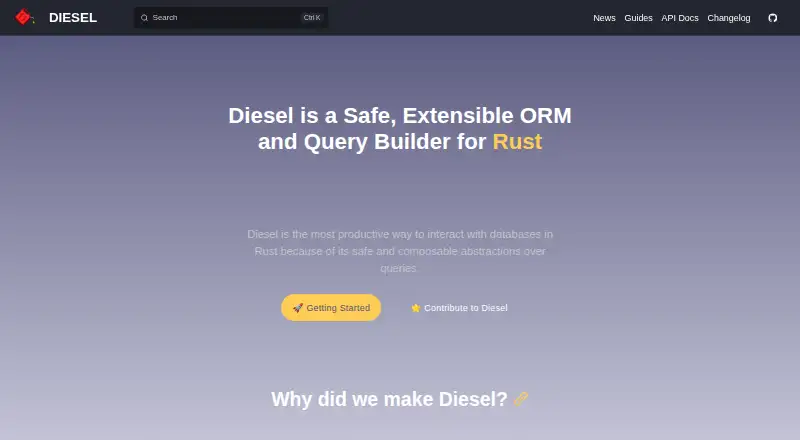
Task: Click the yellow word Rust in headline
Action: tap(517, 141)
